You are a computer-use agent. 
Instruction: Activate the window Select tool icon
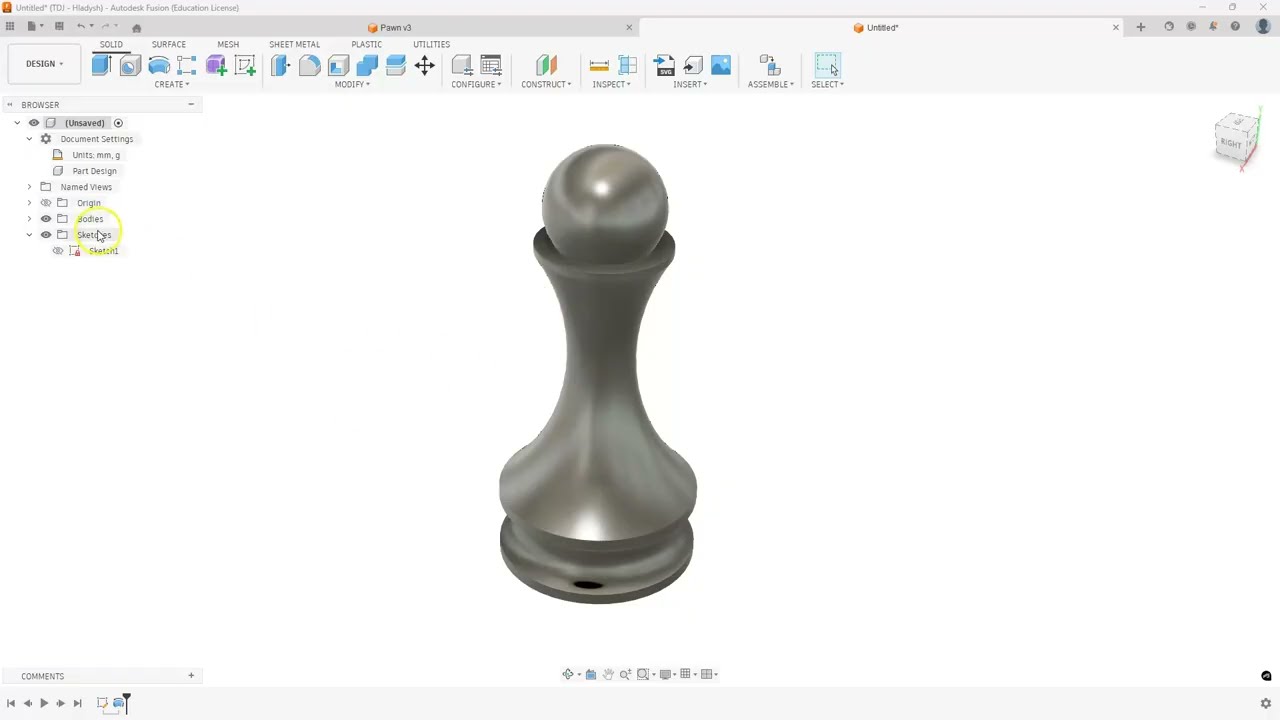tap(827, 66)
